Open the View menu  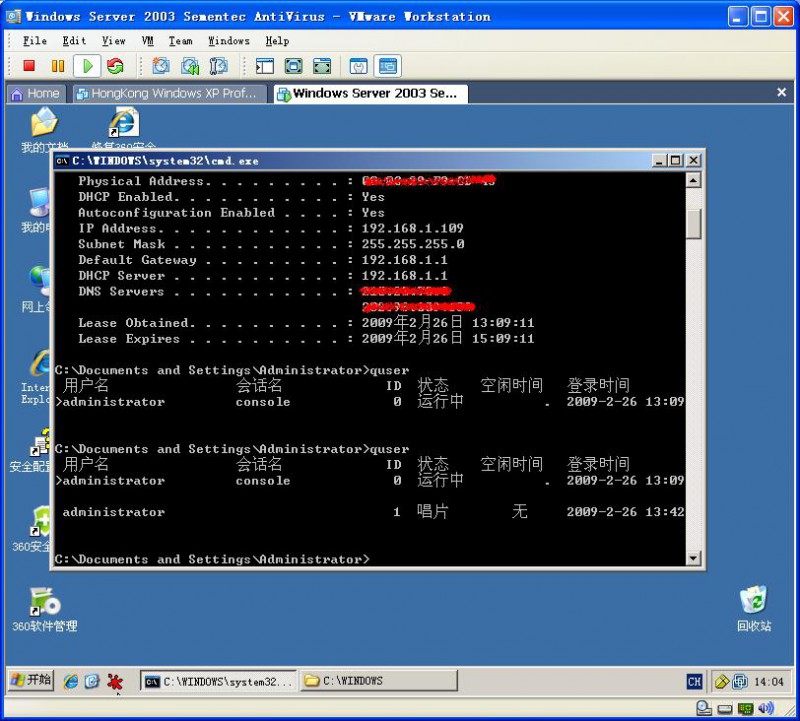pyautogui.click(x=113, y=41)
